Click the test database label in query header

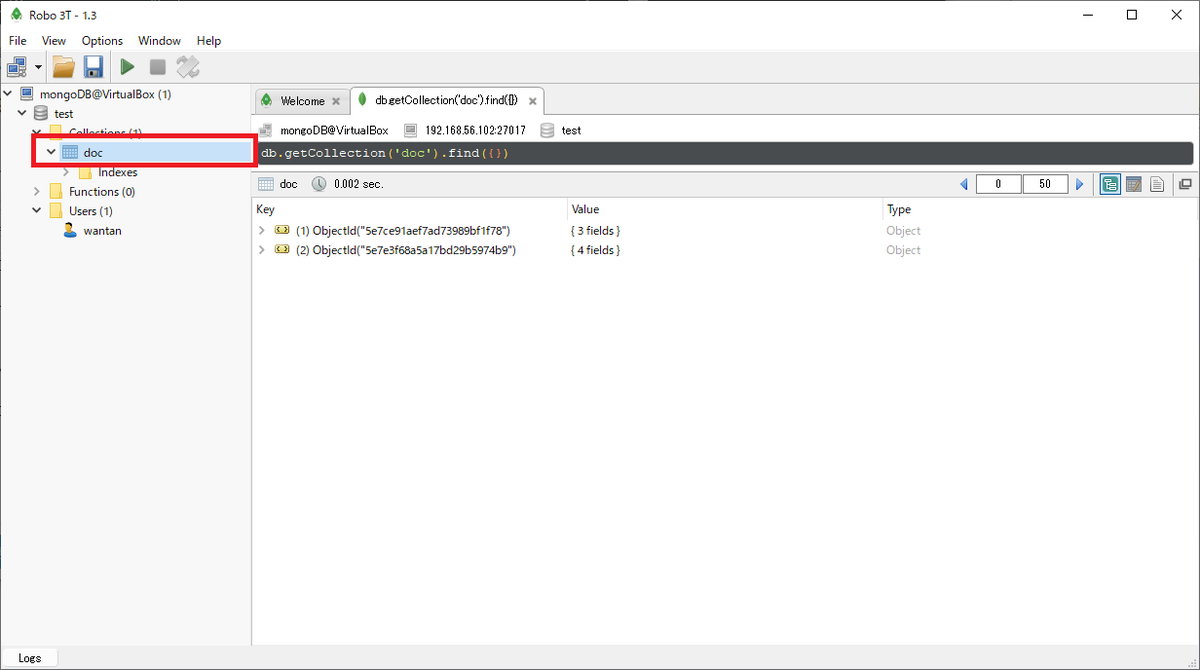point(571,130)
